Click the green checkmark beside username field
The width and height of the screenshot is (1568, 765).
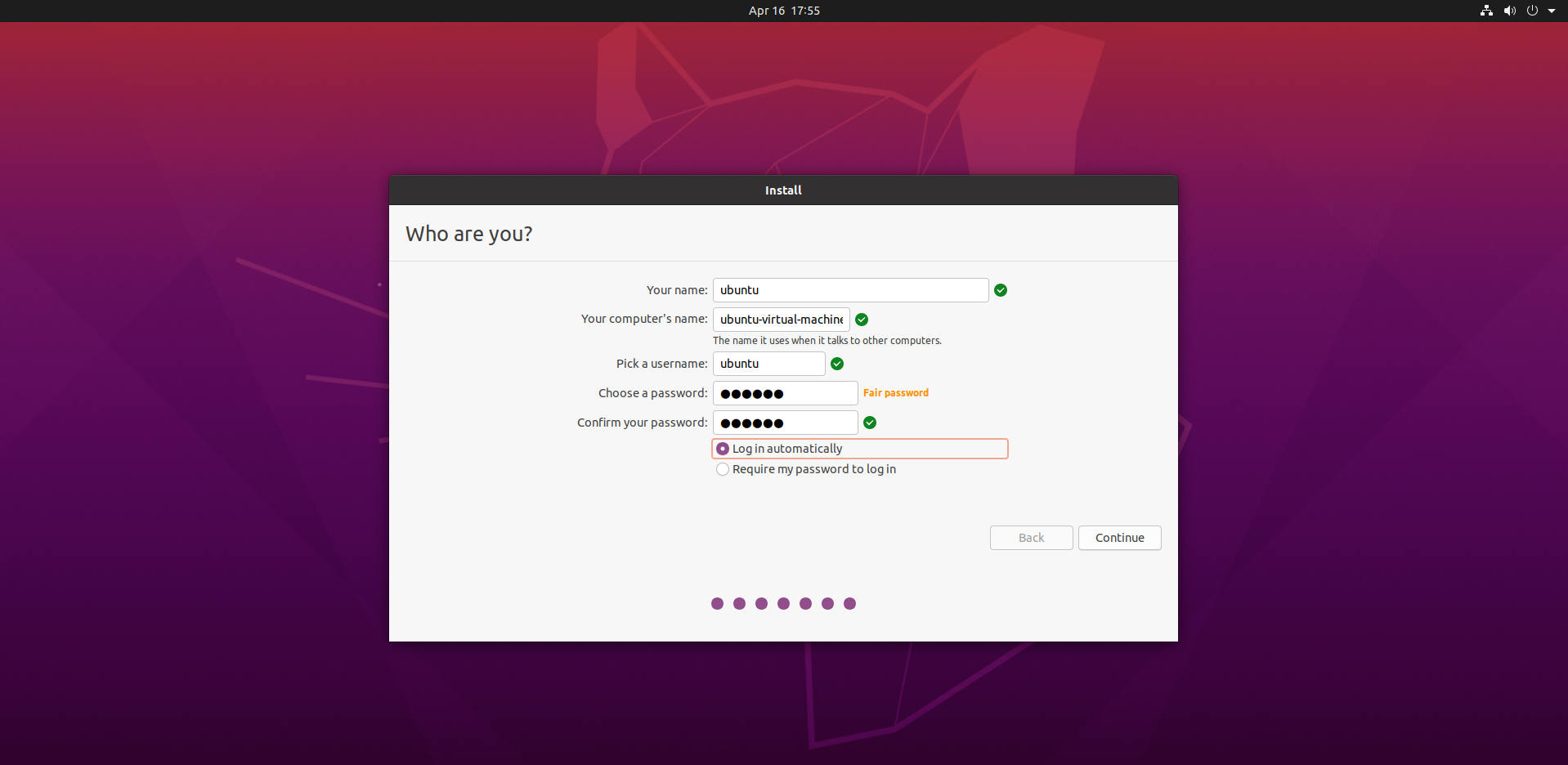point(837,364)
